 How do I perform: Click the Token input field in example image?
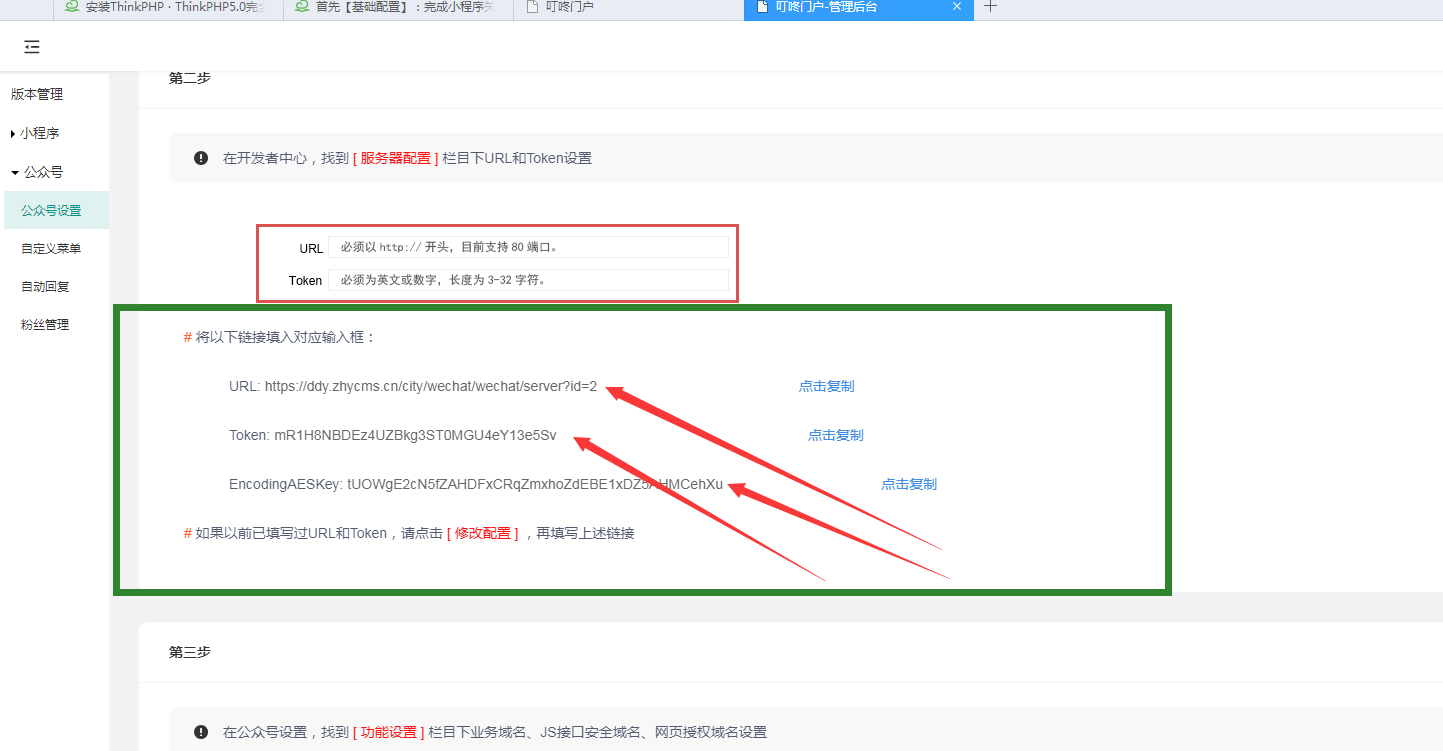(528, 280)
